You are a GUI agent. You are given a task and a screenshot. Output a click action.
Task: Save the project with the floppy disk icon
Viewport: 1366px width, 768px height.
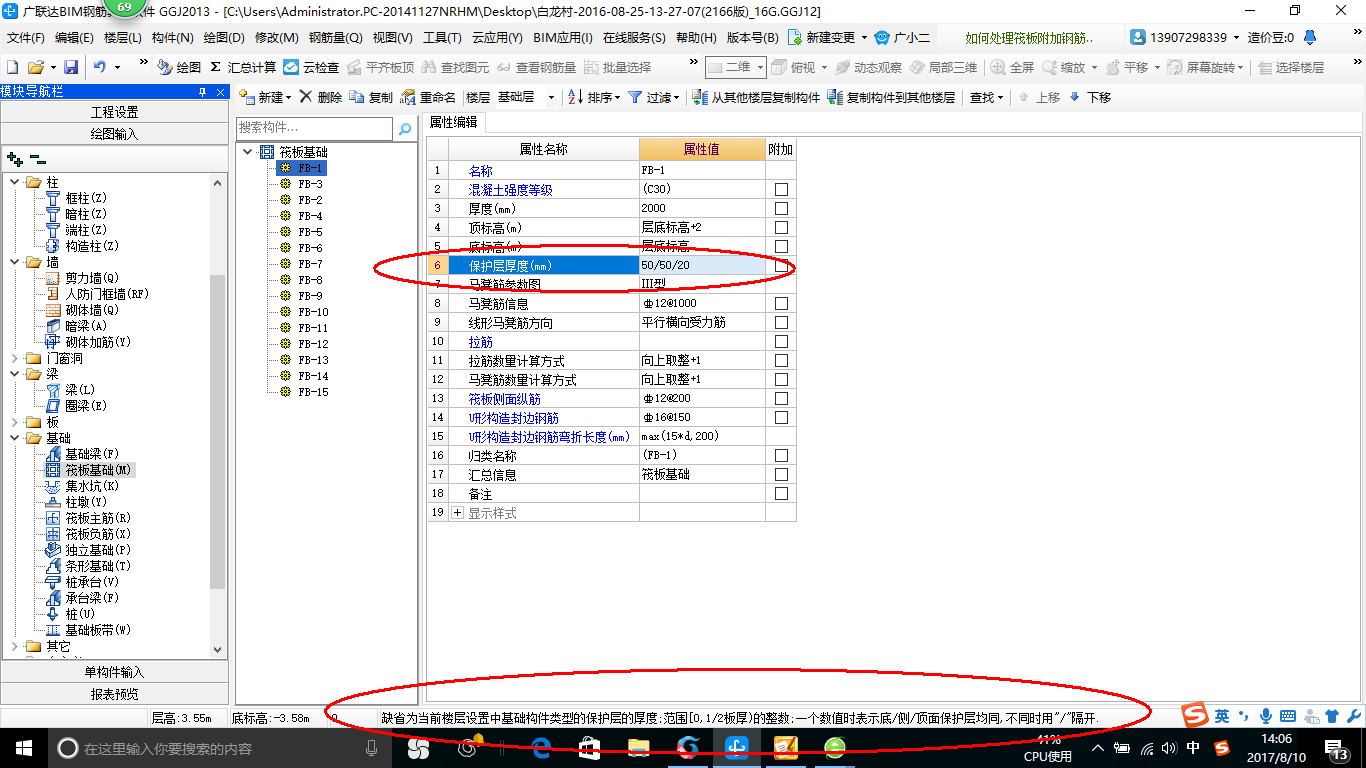71,67
